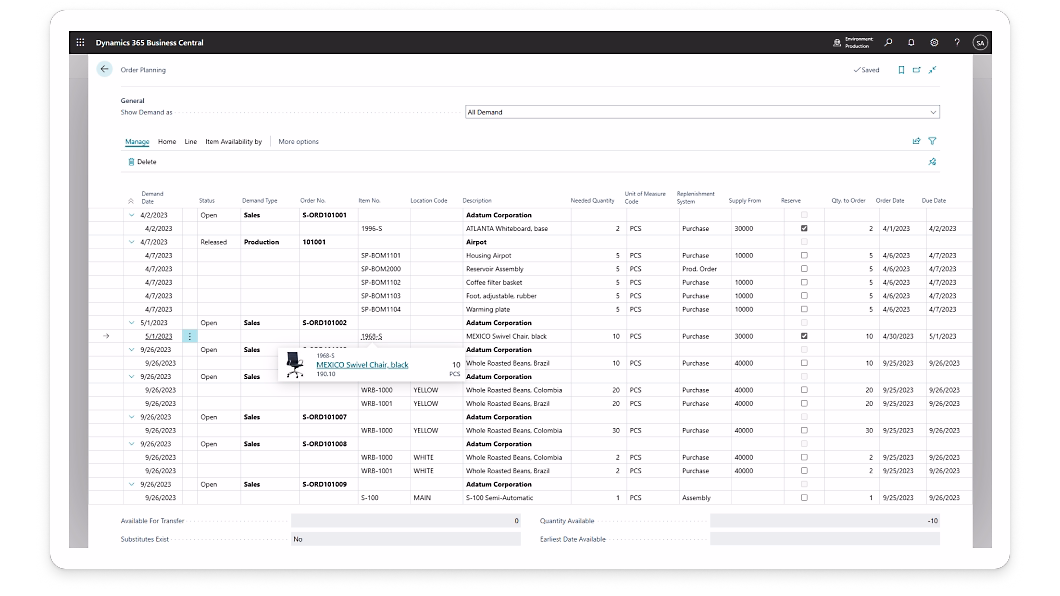
Task: Collapse the 5/1/2023 S-ORD101002 group
Action: 132,323
